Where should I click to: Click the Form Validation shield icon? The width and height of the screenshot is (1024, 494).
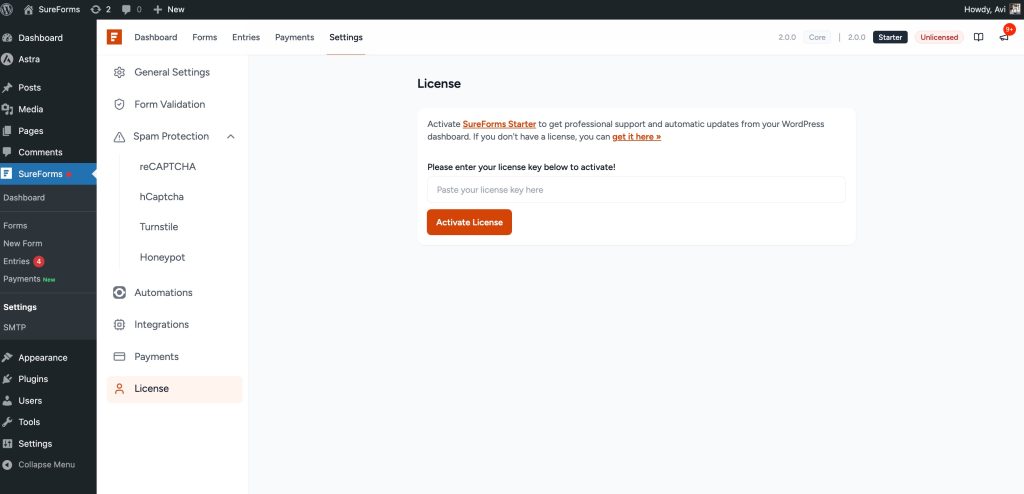[119, 105]
